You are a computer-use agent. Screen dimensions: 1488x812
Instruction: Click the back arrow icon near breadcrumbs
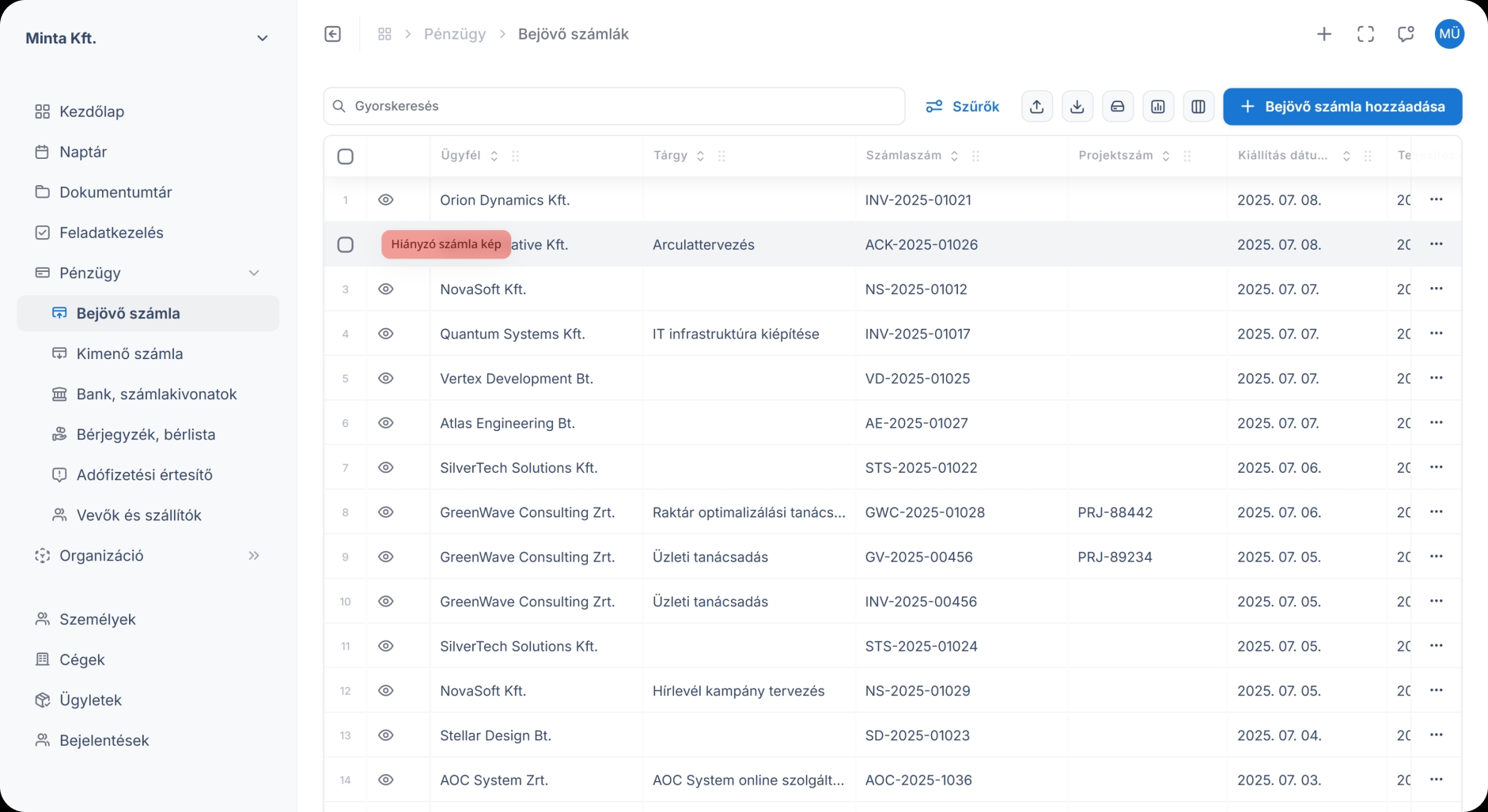332,34
